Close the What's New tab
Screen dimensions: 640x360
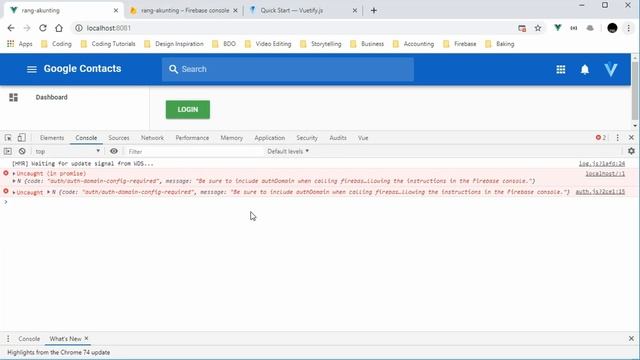[86, 338]
